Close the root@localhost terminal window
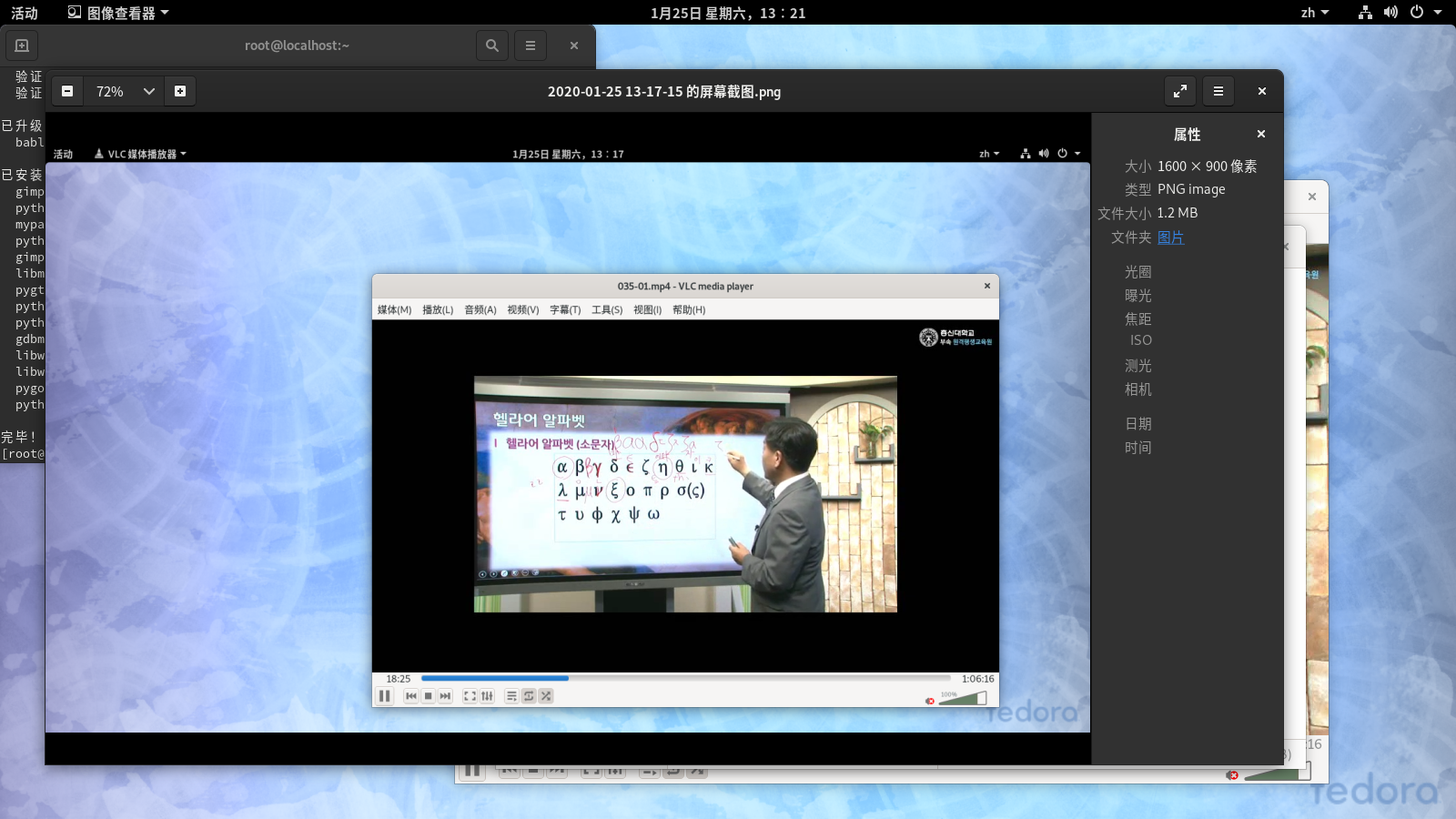This screenshot has width=1456, height=819. point(573,45)
